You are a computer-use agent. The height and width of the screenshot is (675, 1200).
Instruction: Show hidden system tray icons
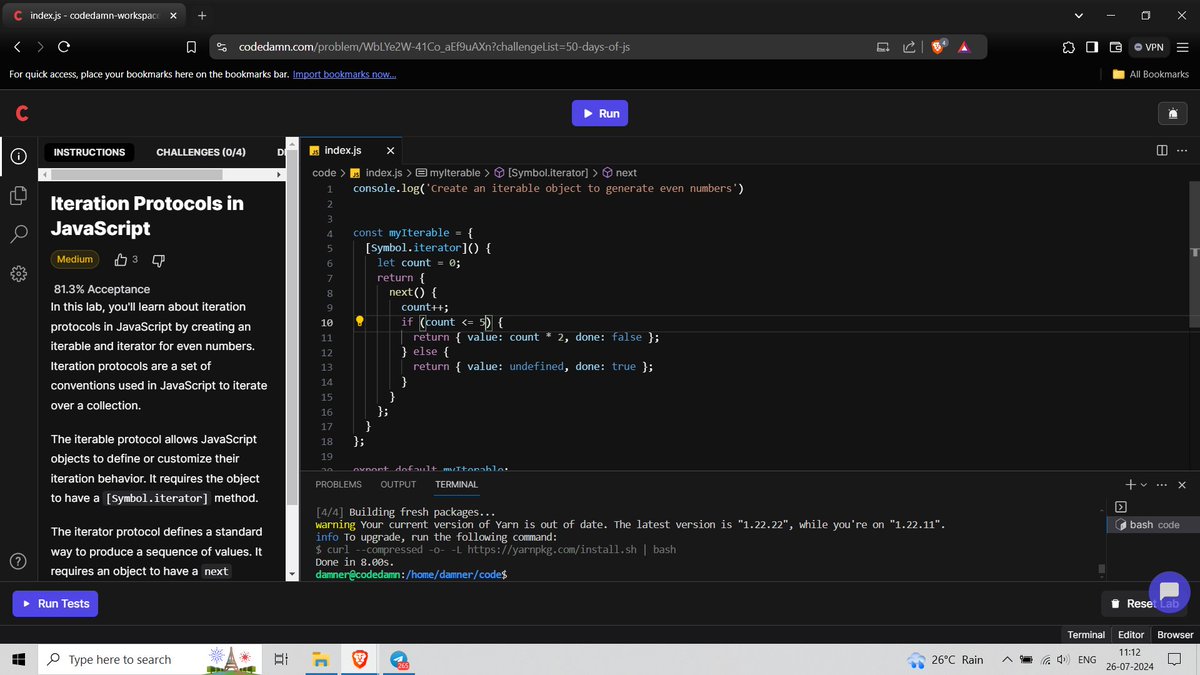tap(1008, 659)
